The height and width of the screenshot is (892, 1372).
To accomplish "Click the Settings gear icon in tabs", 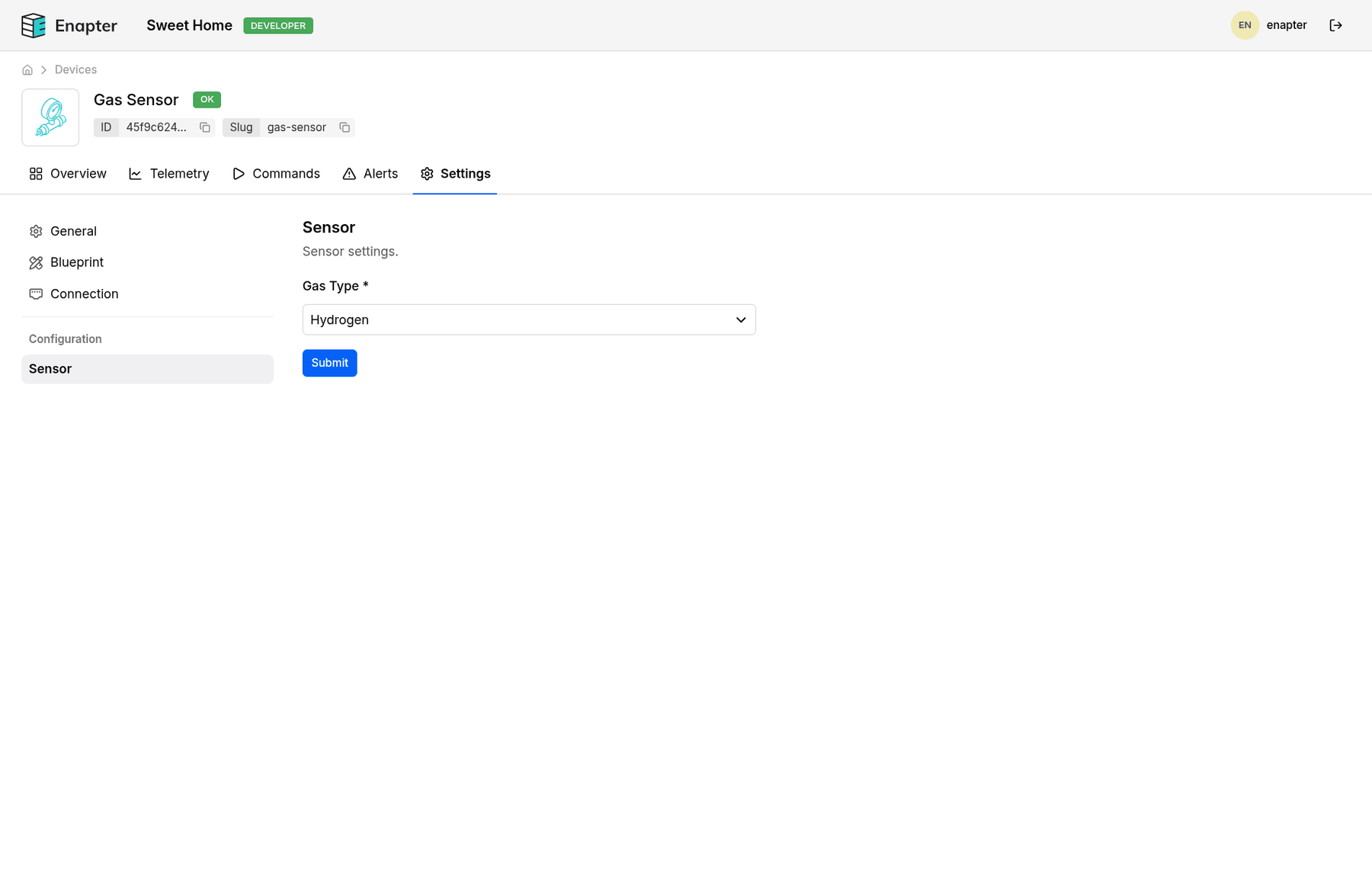I will [426, 173].
